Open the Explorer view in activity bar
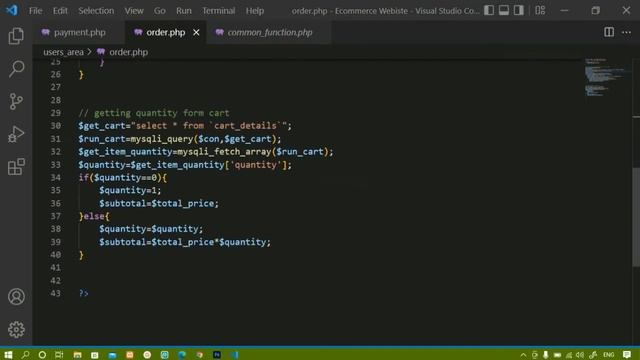This screenshot has width=640, height=360. tap(16, 36)
